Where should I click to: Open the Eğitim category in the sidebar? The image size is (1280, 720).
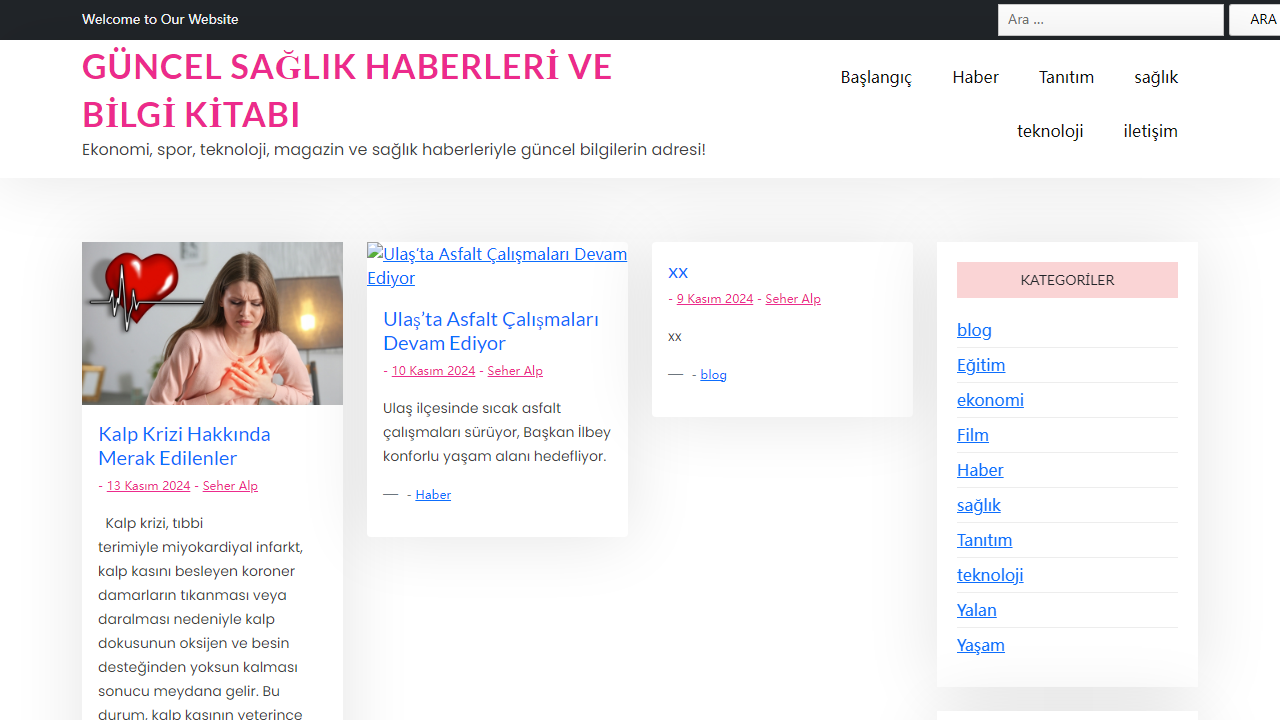981,365
